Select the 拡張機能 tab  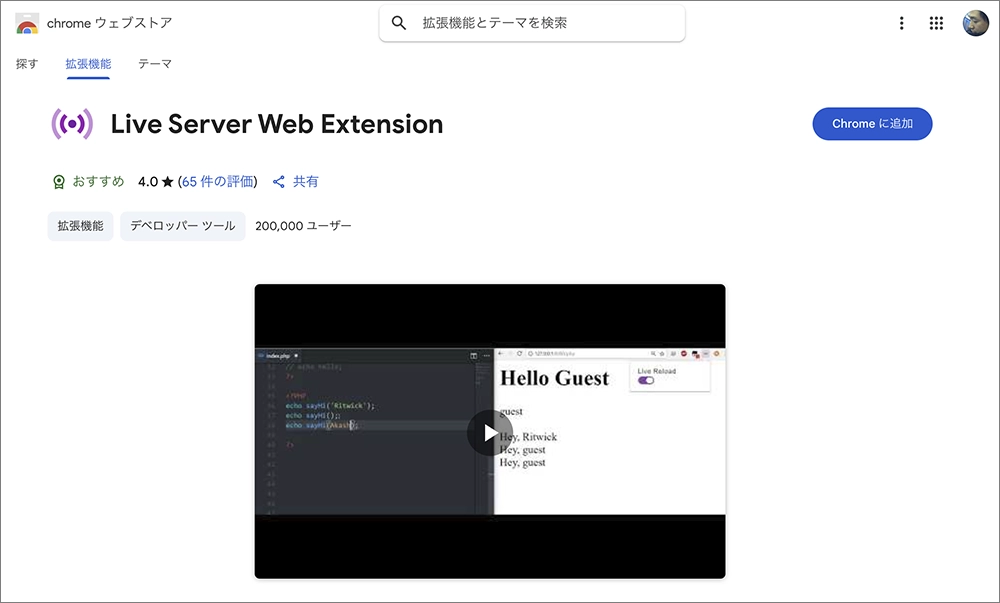point(88,64)
